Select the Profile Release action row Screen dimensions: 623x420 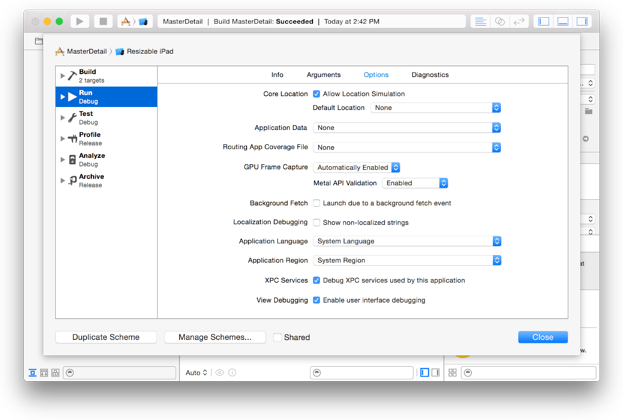click(x=106, y=139)
